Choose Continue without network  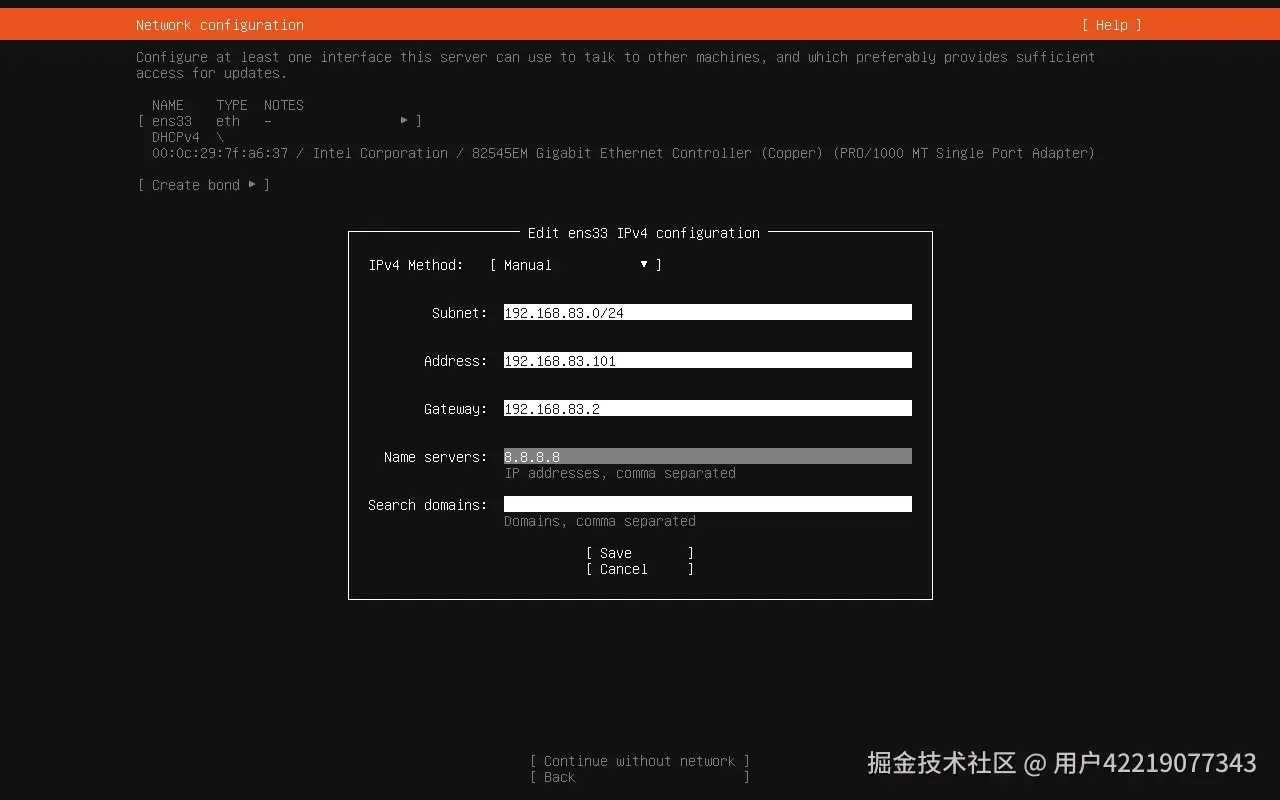tap(640, 761)
